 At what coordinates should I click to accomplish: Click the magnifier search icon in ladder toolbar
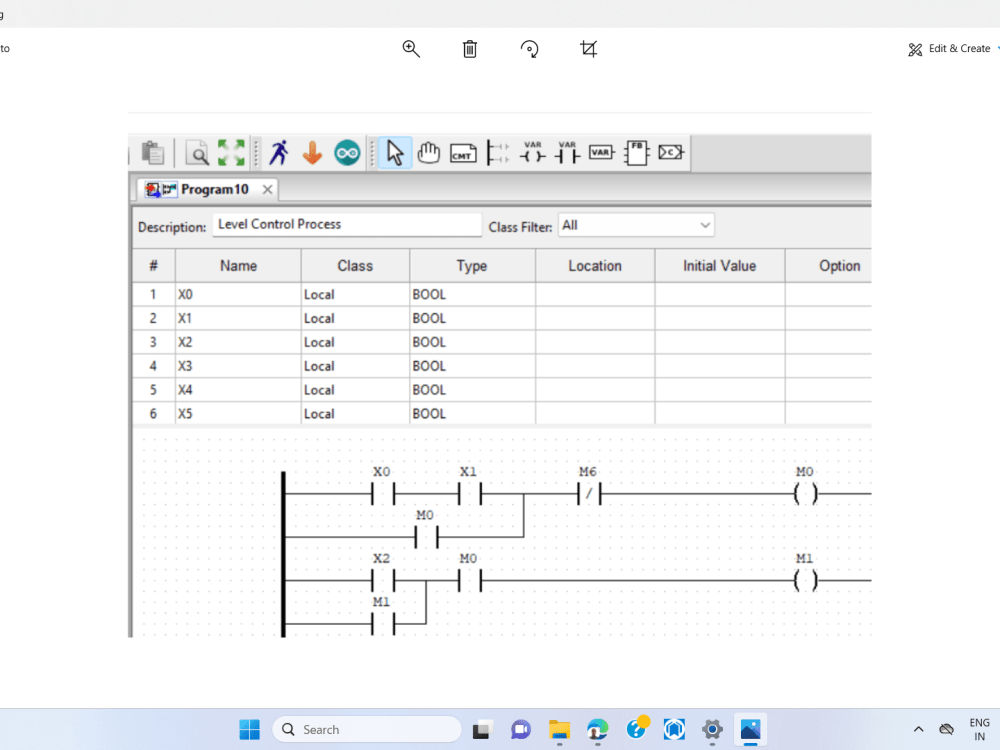click(197, 153)
